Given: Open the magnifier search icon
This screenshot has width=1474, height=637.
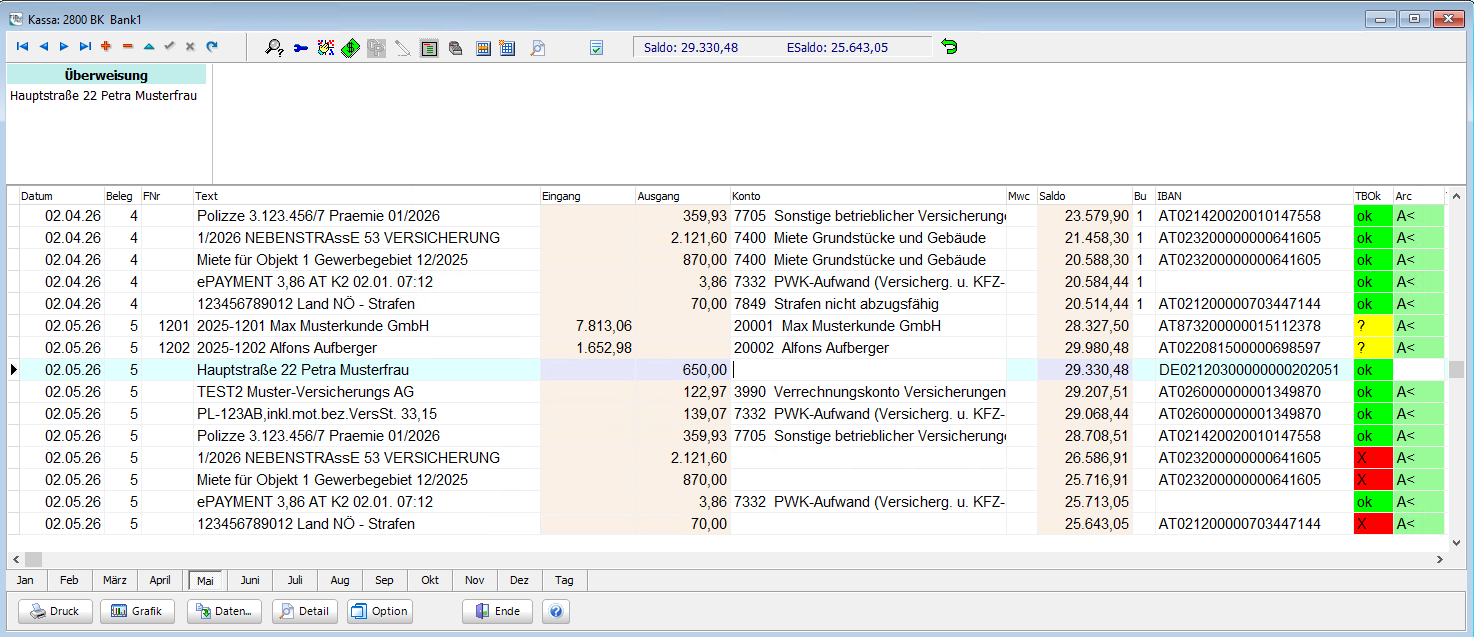Looking at the screenshot, I should tap(273, 47).
